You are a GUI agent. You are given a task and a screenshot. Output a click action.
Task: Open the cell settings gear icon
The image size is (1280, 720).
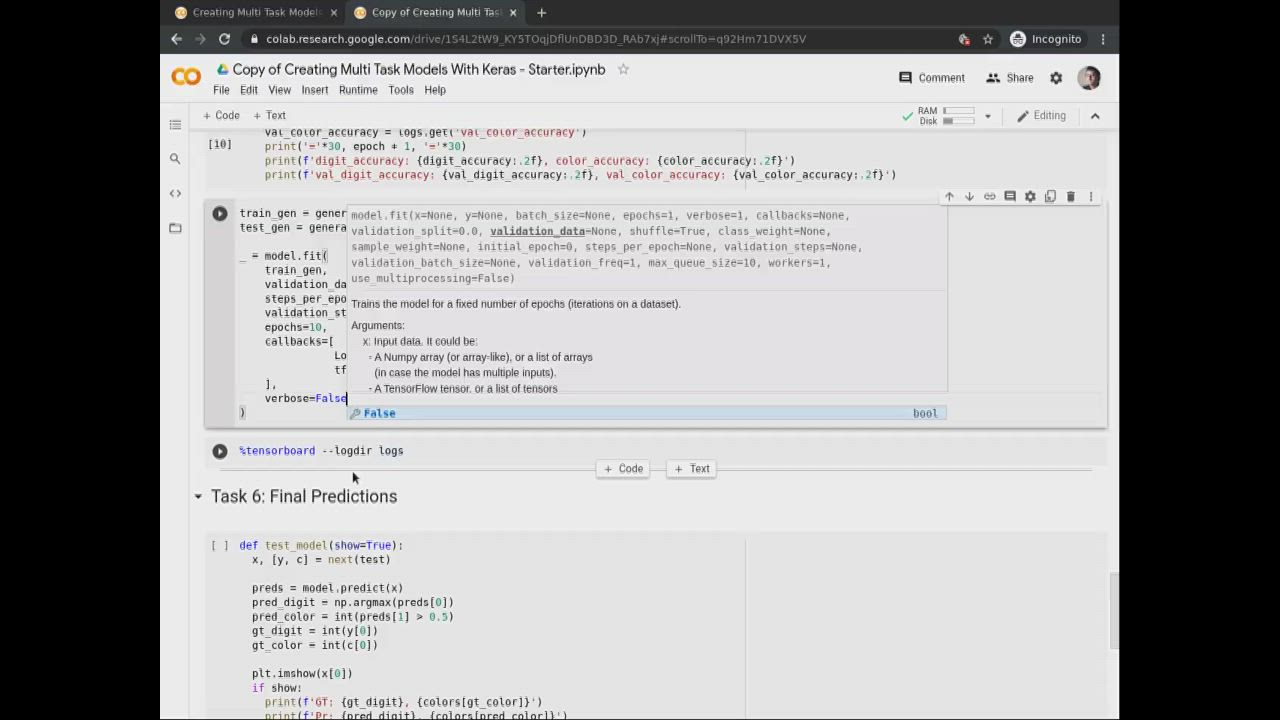click(1030, 197)
